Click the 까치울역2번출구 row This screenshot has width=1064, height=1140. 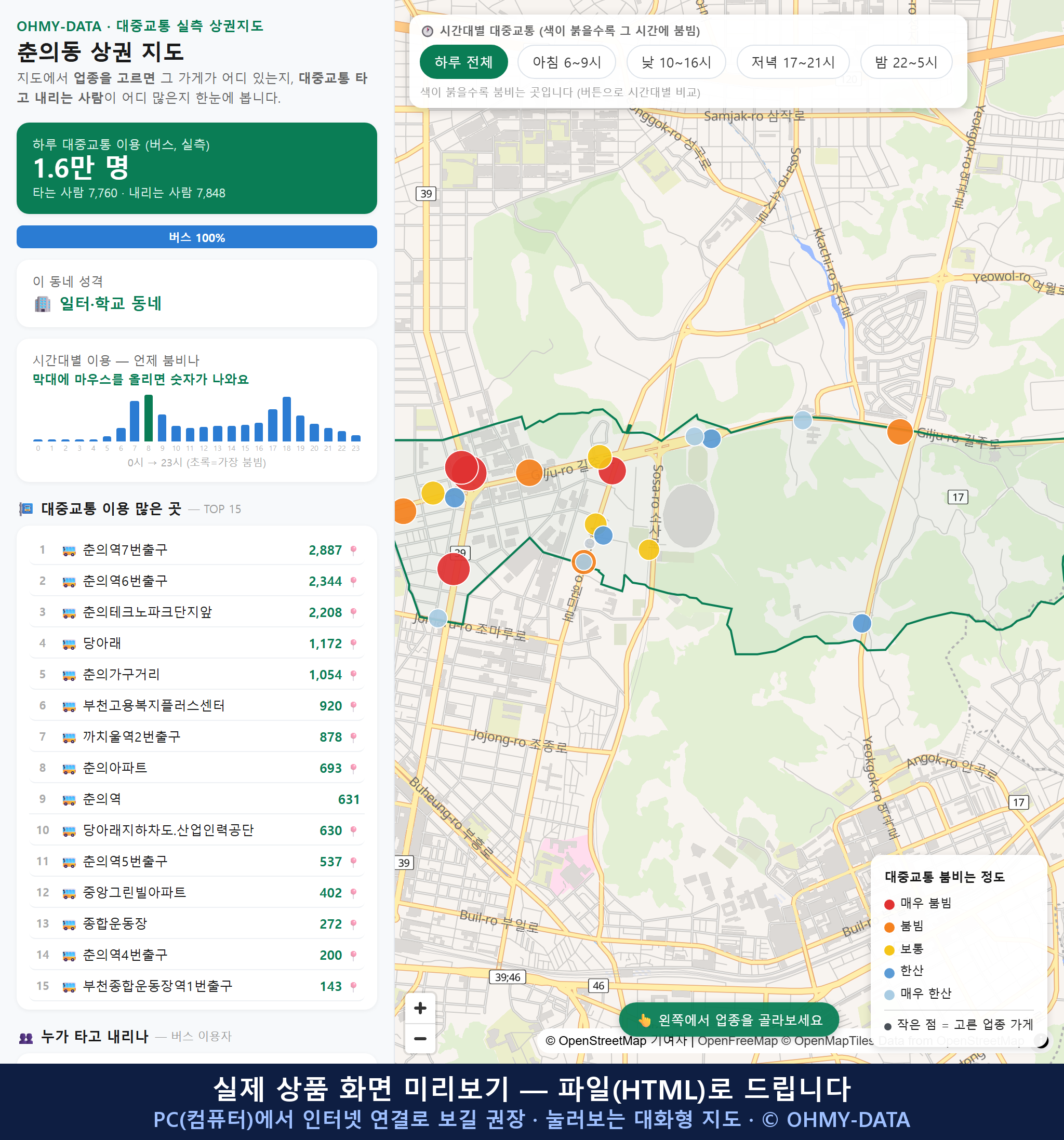(x=197, y=737)
